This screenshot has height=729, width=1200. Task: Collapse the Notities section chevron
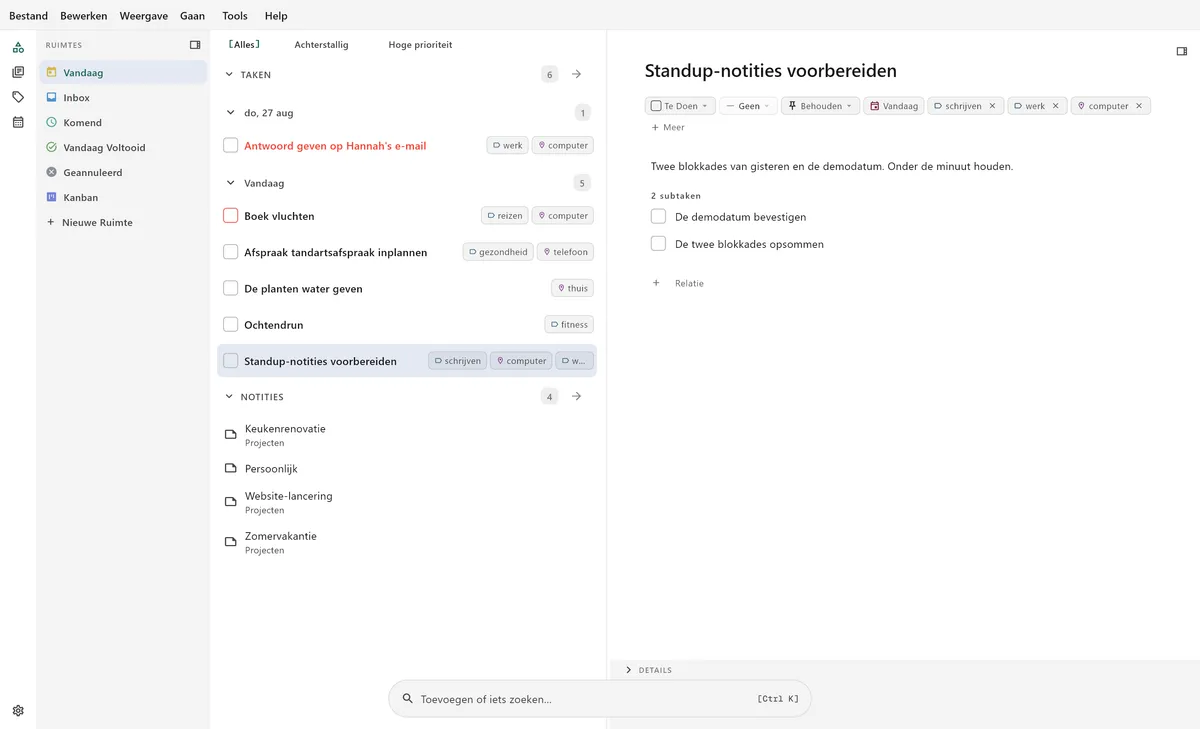229,397
